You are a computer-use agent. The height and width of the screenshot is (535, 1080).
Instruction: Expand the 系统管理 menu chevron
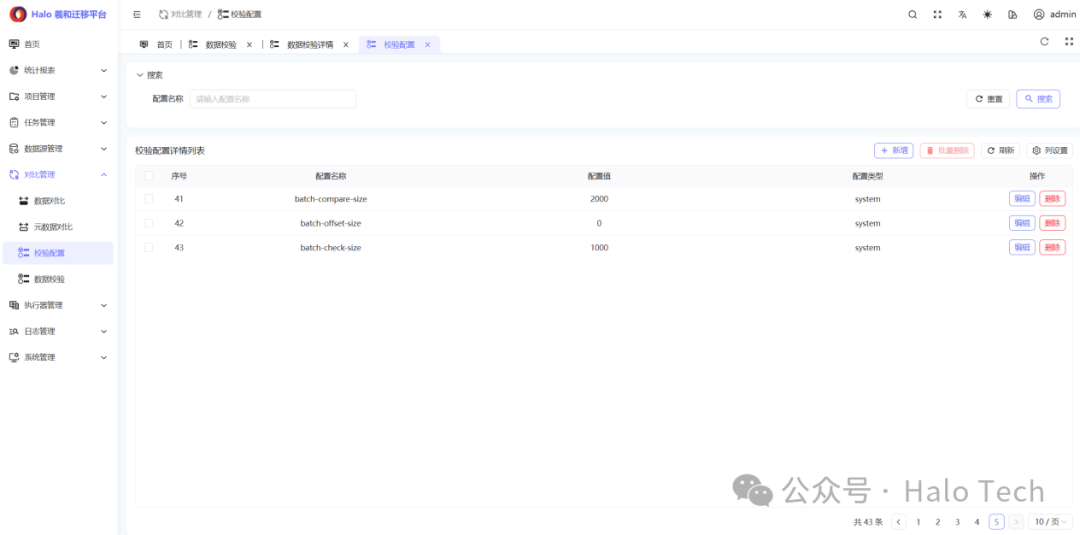pos(104,357)
